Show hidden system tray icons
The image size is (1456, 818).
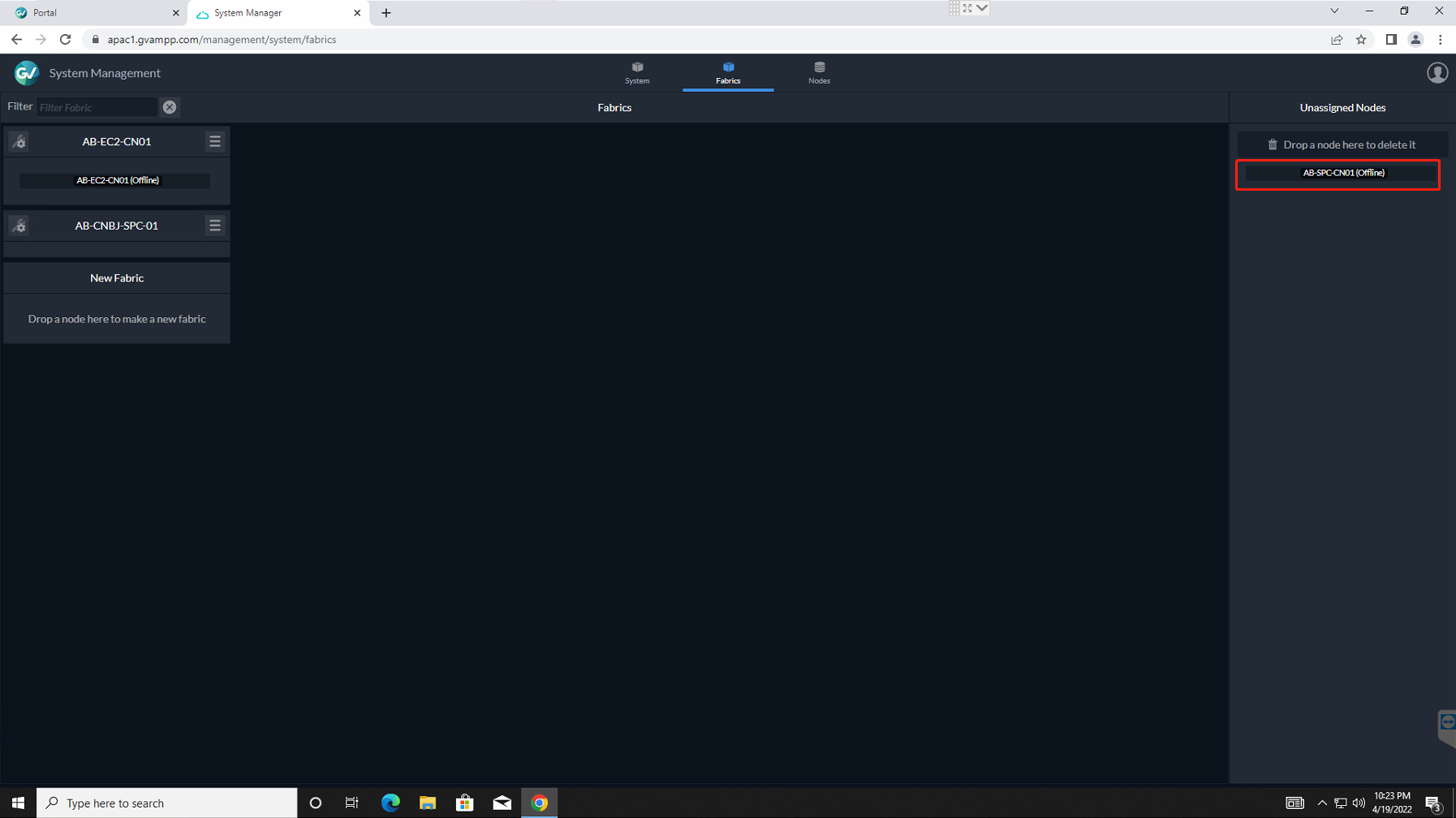(1322, 803)
